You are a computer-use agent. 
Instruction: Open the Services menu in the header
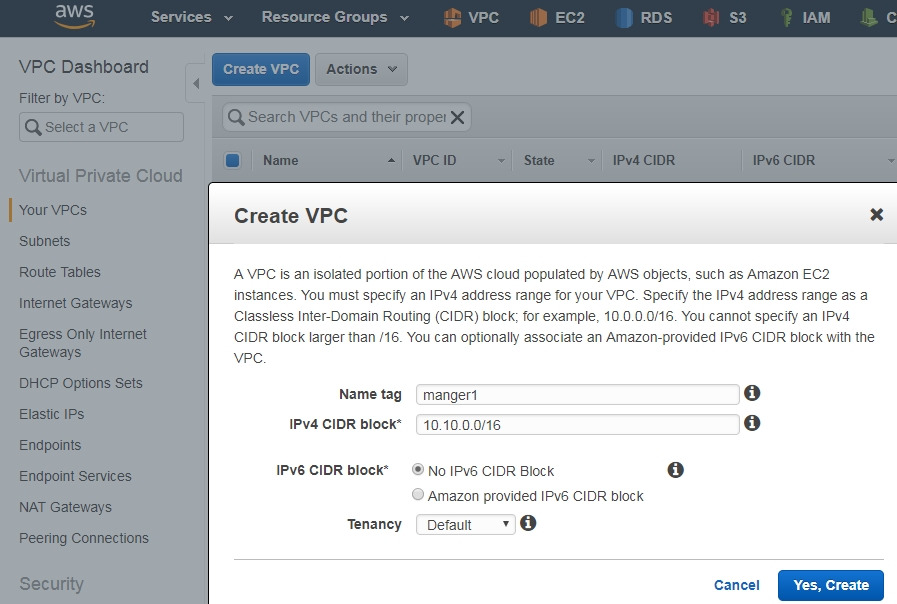(191, 17)
